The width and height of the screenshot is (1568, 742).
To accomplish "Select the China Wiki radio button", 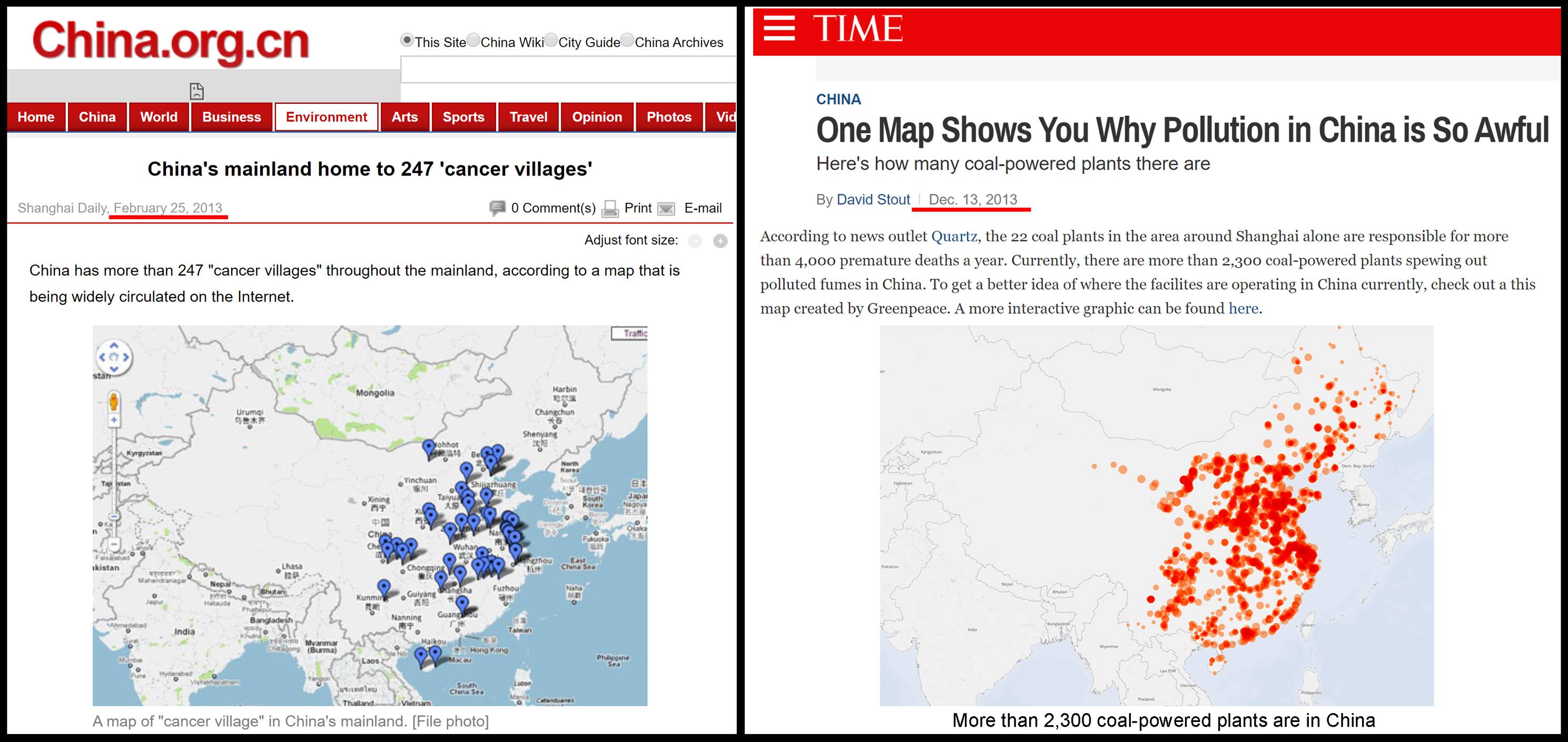I will (x=473, y=40).
